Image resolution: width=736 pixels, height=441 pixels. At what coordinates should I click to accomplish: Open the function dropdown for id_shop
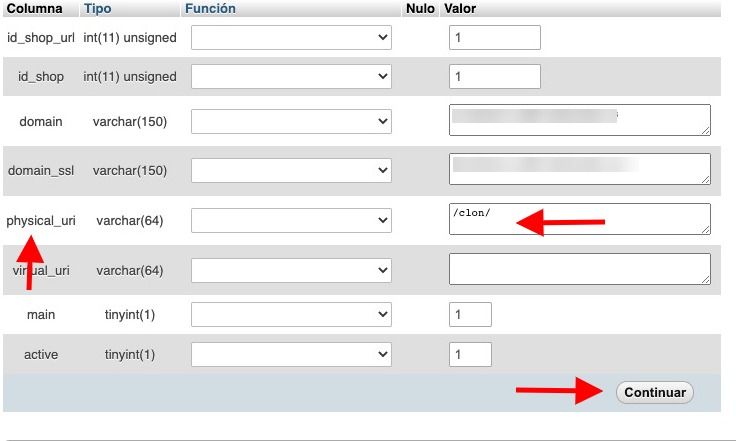[291, 76]
